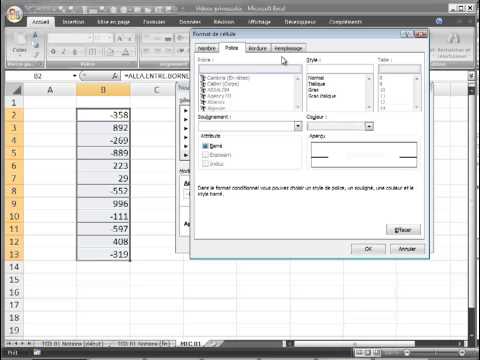Click the blue help icon in ribbon
This screenshot has height=360, width=480.
click(x=439, y=21)
